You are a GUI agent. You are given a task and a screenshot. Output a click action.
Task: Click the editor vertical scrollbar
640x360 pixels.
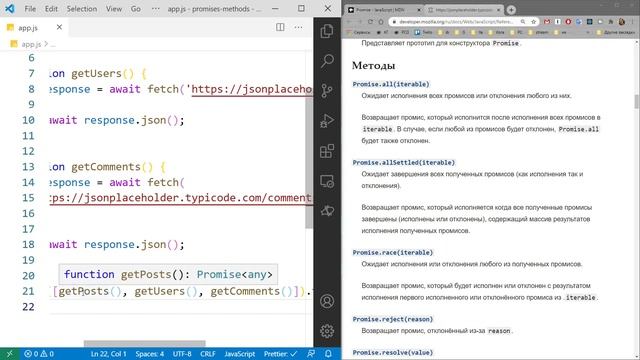[x=309, y=162]
